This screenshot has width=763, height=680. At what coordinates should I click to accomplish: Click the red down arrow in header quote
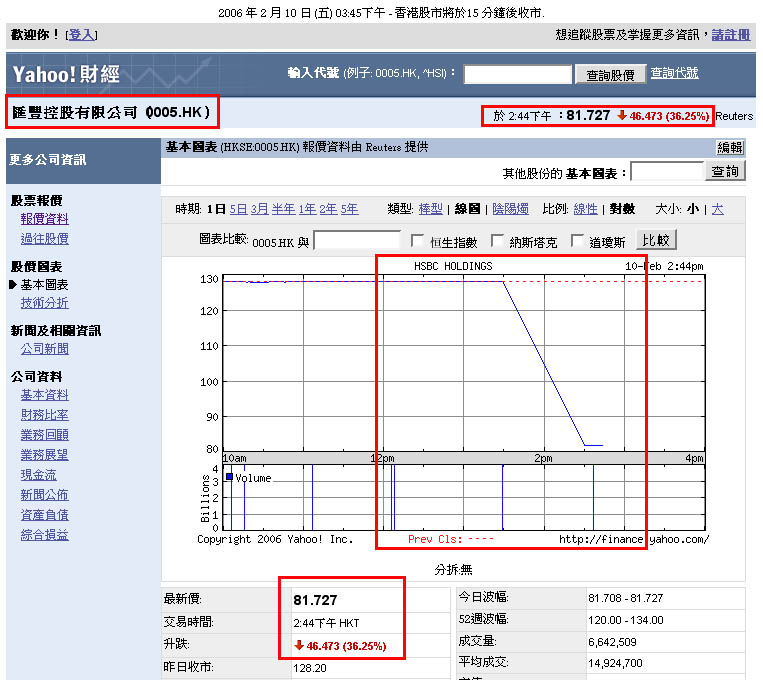621,115
